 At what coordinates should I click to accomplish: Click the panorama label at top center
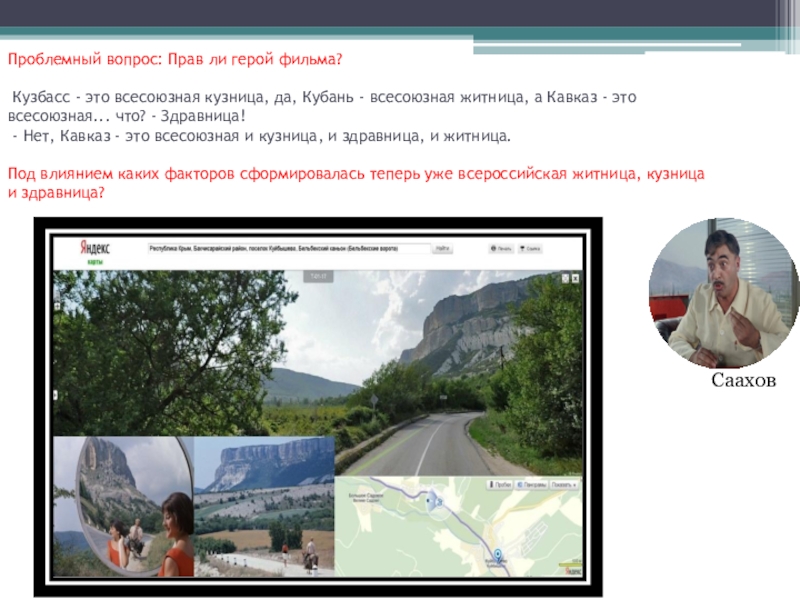pos(317,274)
